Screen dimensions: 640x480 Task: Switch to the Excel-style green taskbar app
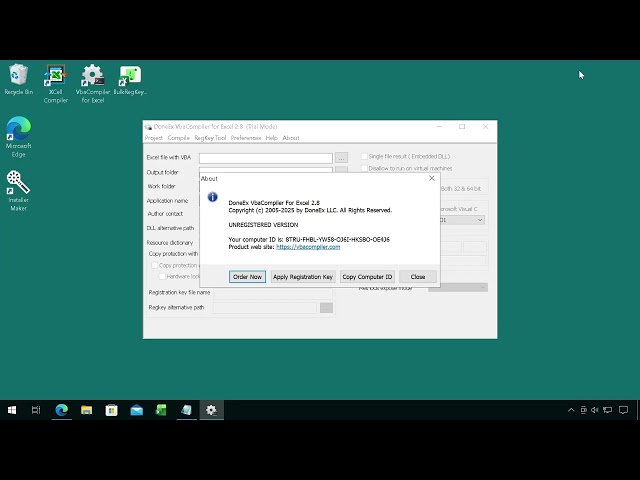161,410
